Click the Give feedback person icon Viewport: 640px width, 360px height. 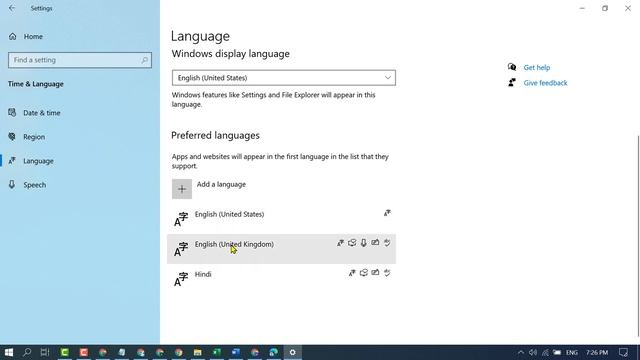click(x=512, y=82)
